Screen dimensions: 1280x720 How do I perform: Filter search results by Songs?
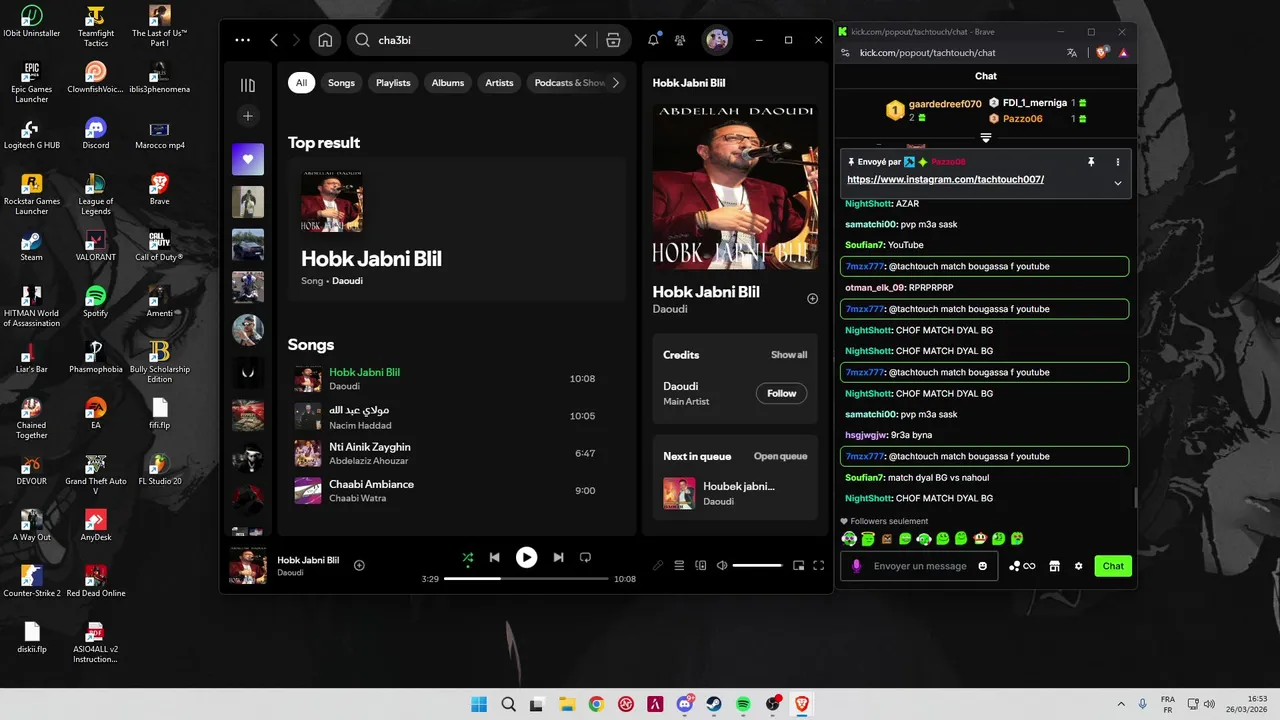point(341,83)
